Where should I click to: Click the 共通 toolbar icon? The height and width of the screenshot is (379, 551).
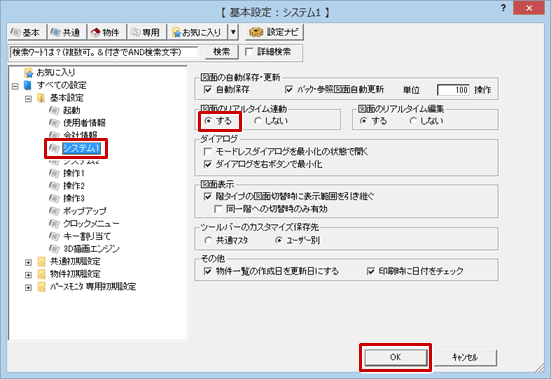coord(56,33)
